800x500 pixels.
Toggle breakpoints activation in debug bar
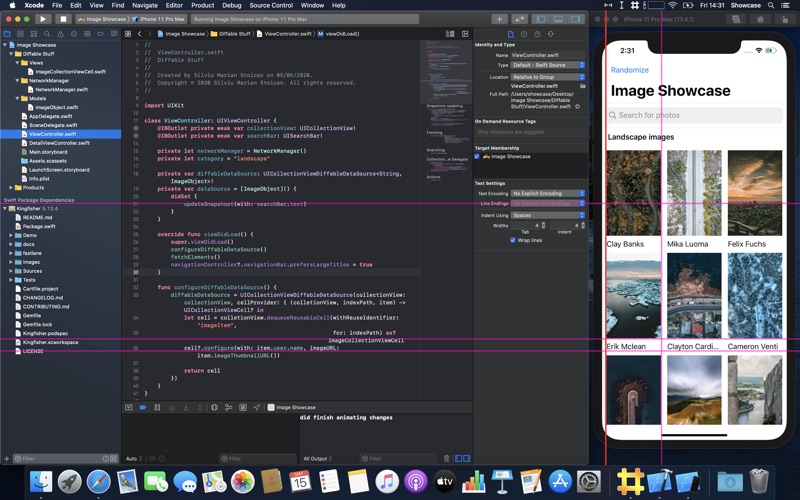pos(143,407)
